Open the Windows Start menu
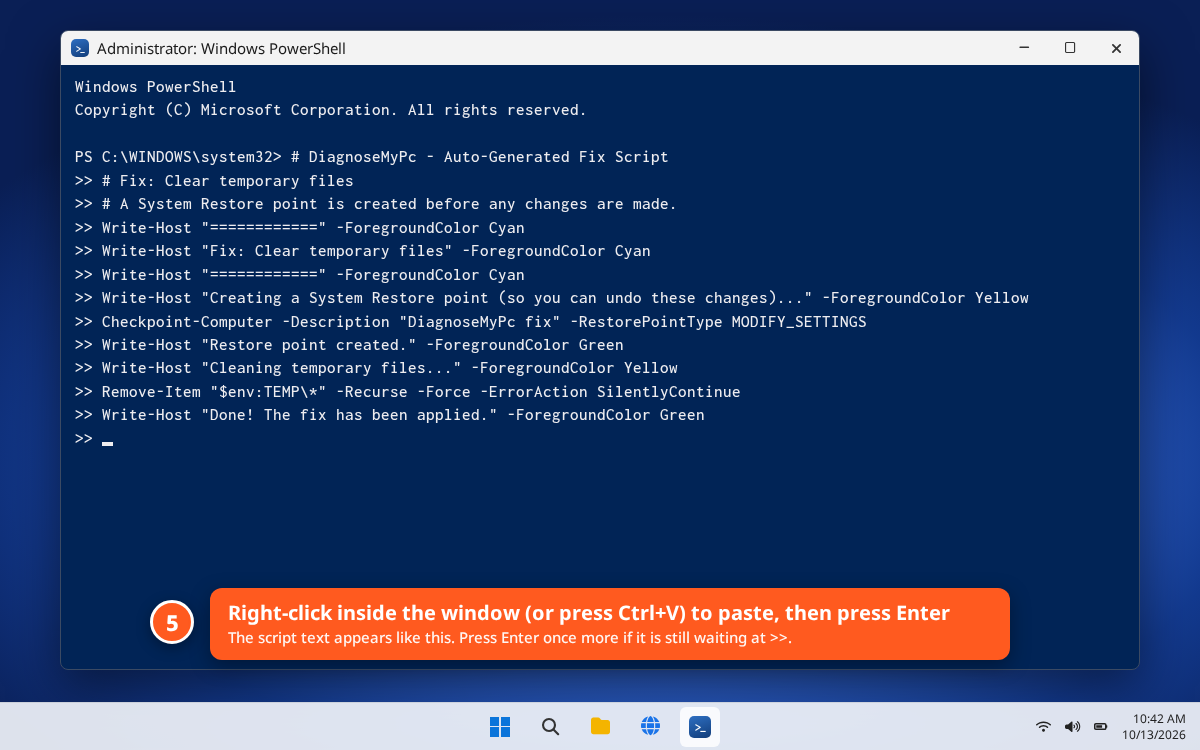Screen dimensions: 1200x750 coord(500,727)
